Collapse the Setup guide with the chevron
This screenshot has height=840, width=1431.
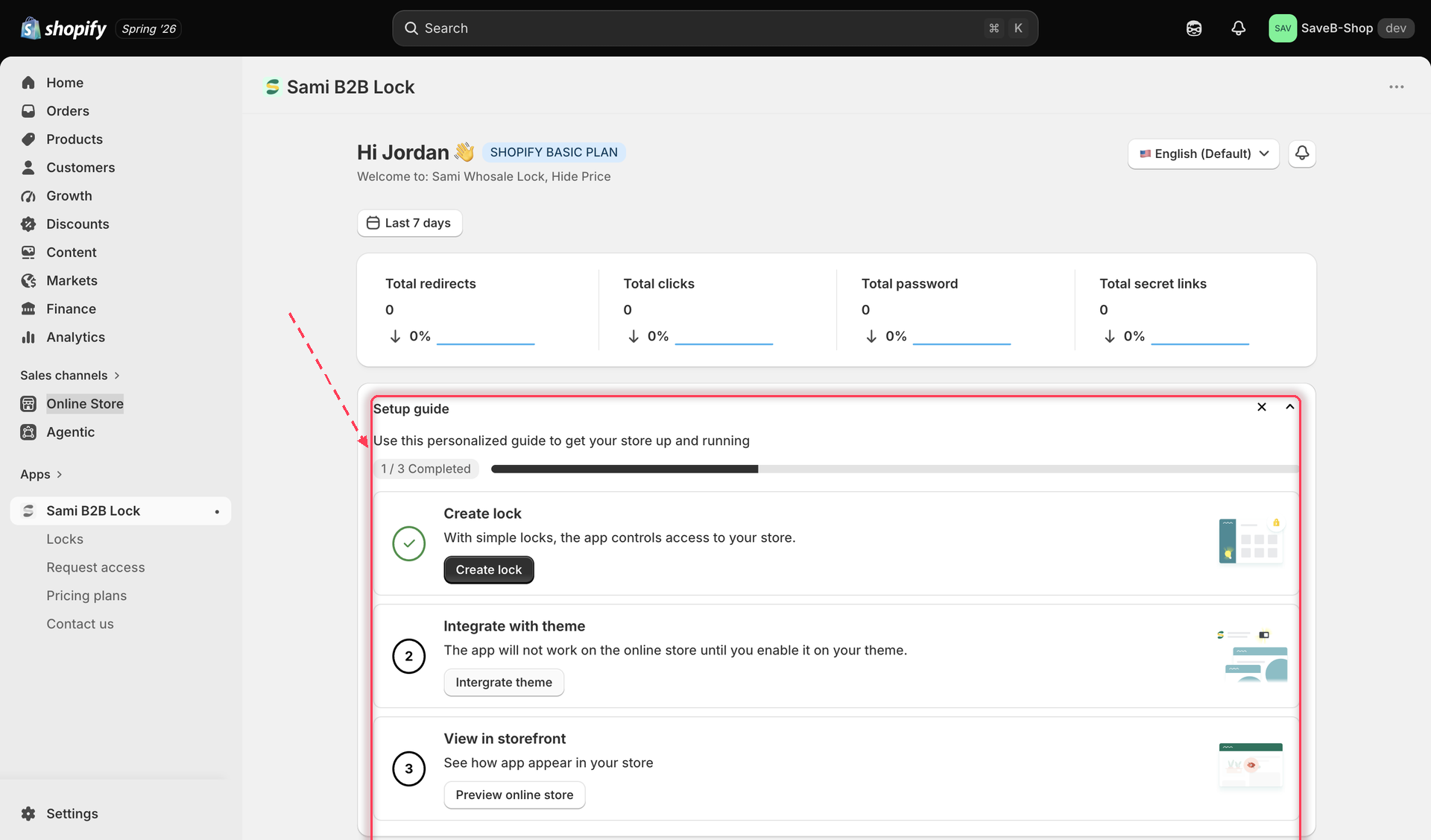point(1290,407)
